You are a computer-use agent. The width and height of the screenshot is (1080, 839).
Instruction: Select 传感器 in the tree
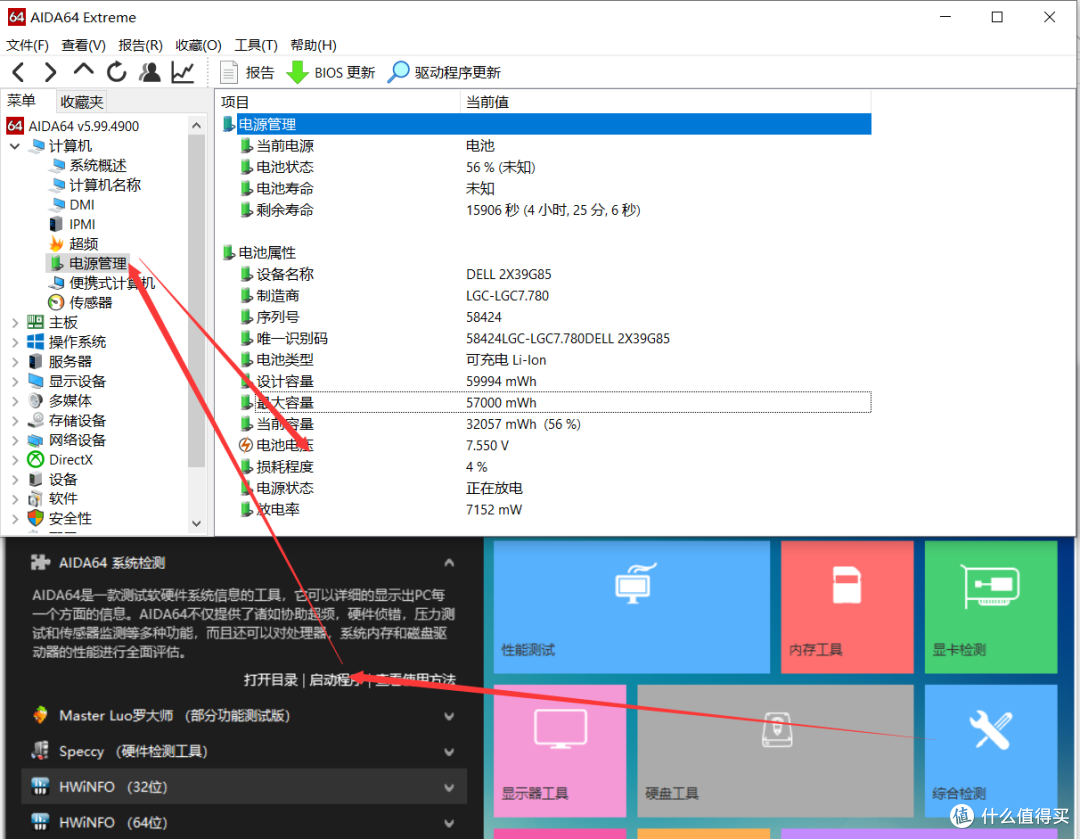click(x=90, y=303)
